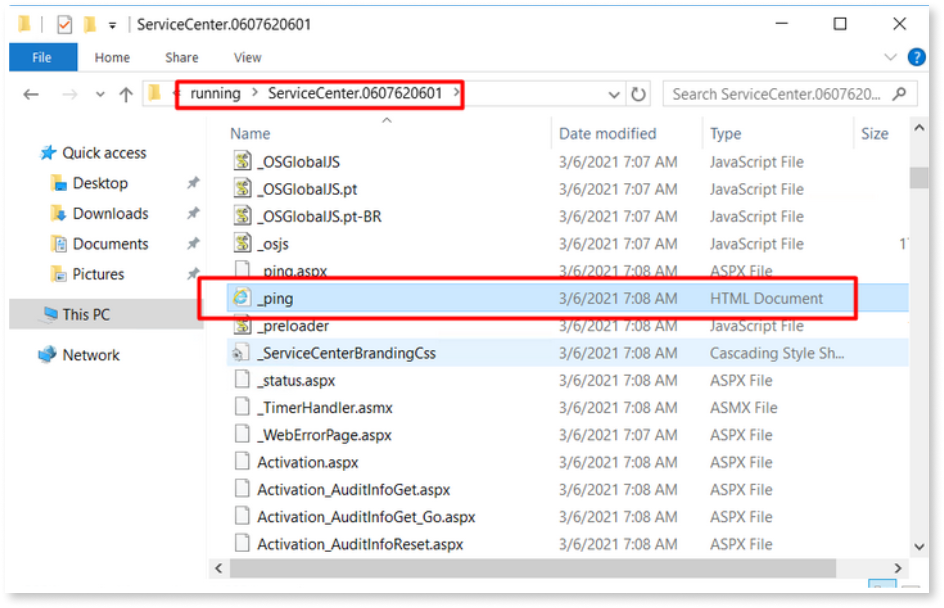Switch to the View tab
The width and height of the screenshot is (944, 608).
(247, 57)
